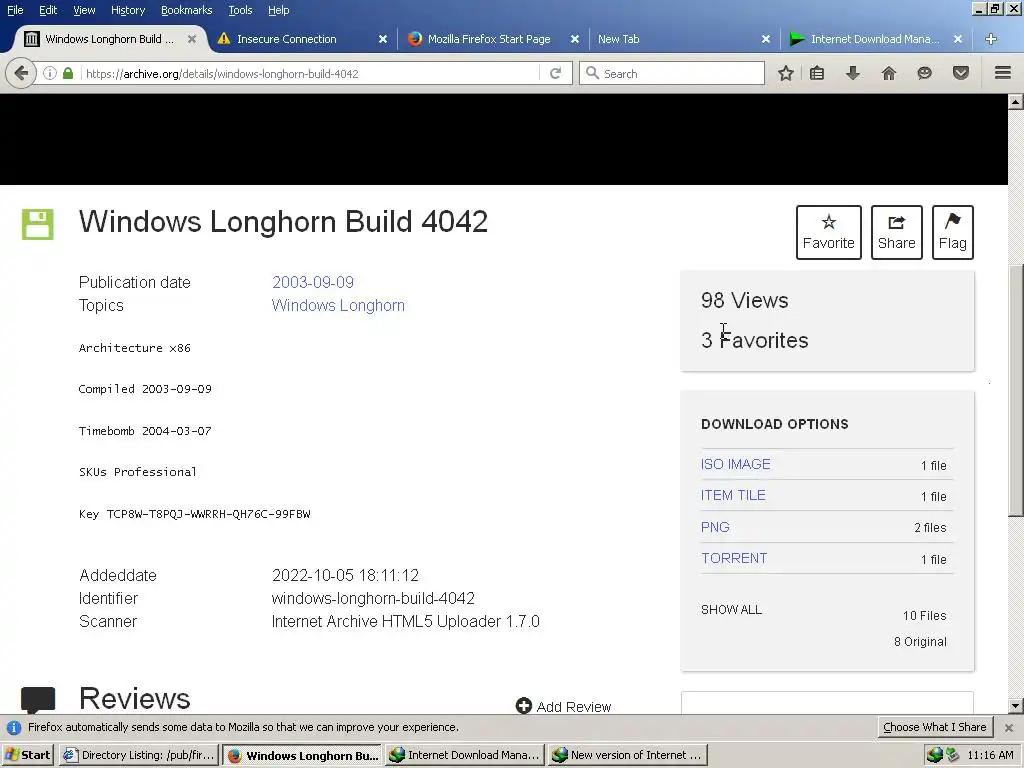Open the Windows Start button
The width and height of the screenshot is (1024, 768).
pos(28,755)
